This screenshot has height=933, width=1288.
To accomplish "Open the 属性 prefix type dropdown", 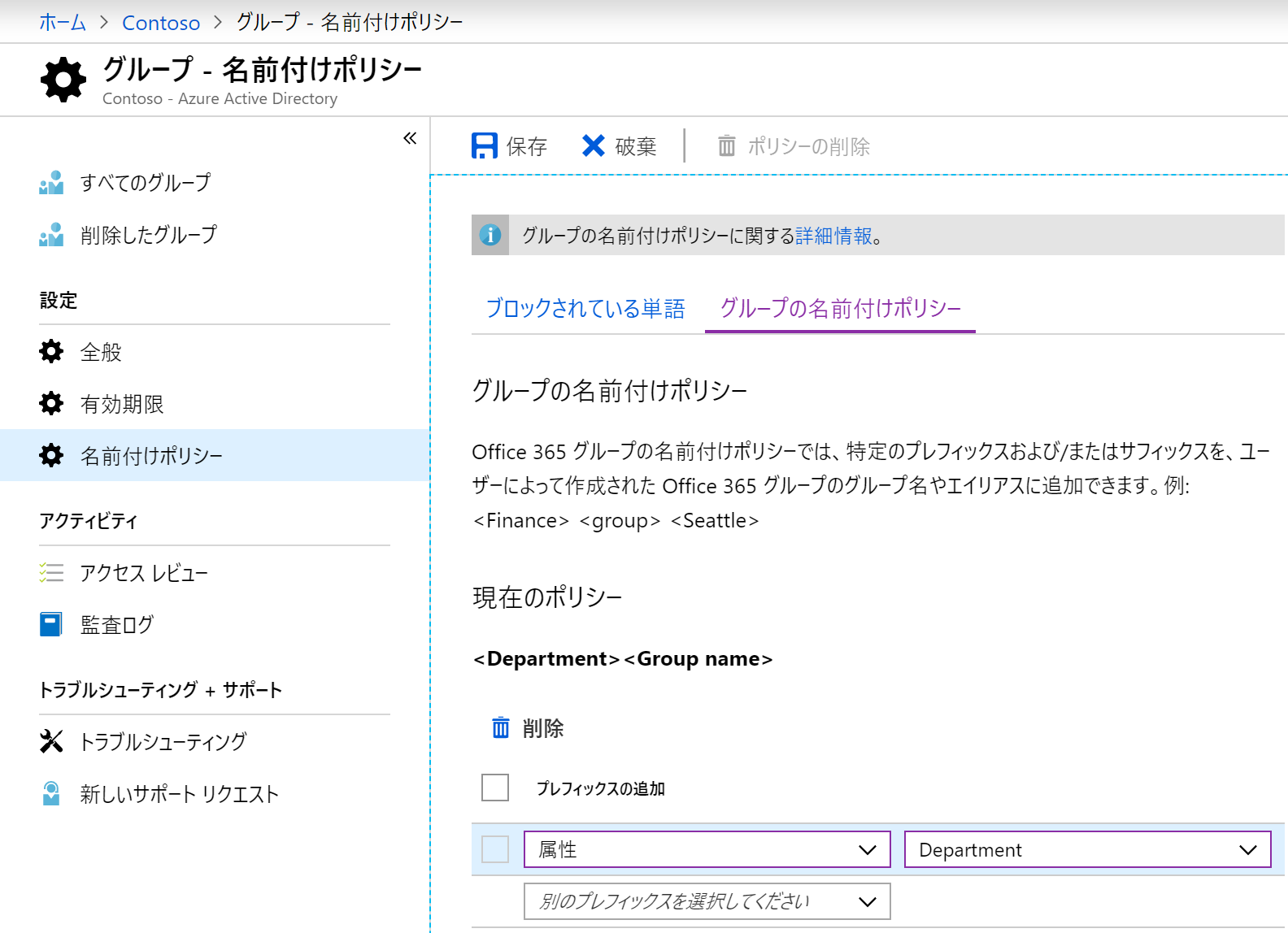I will pos(707,849).
